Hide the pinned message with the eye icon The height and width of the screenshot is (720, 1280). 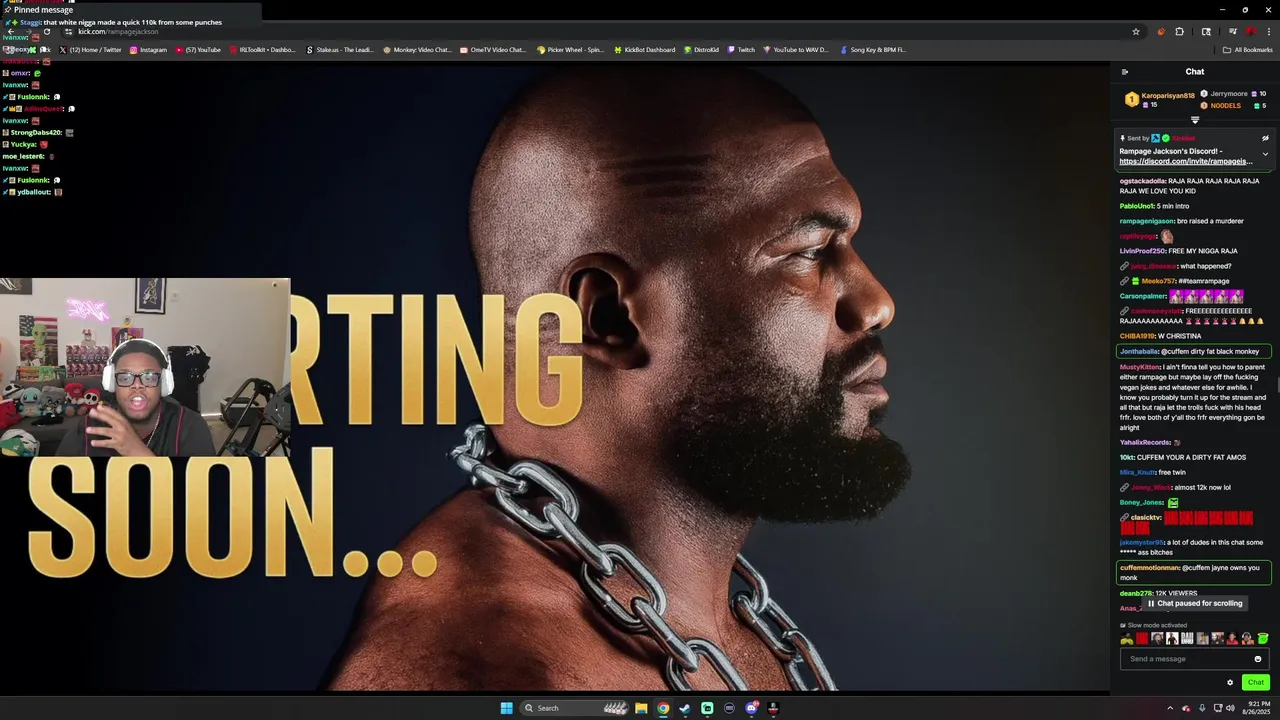1265,138
